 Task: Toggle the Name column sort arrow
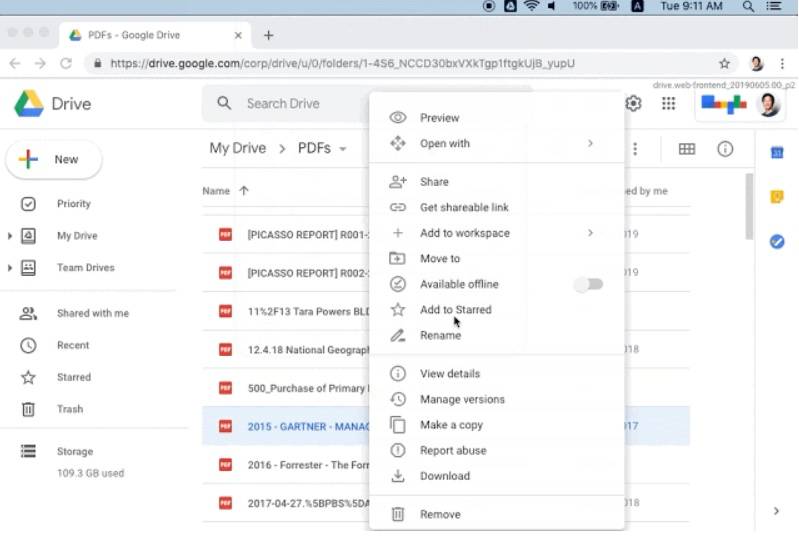click(244, 191)
